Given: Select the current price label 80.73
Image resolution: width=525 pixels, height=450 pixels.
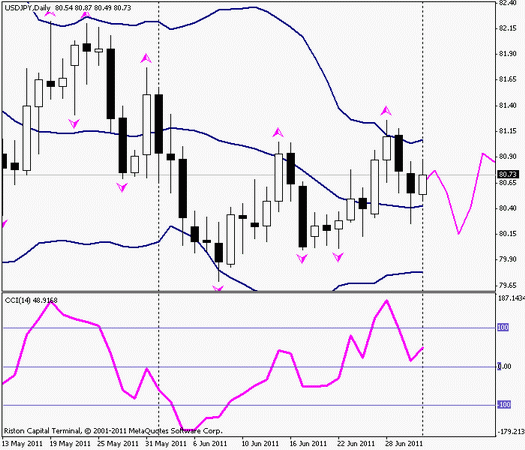Looking at the screenshot, I should tap(508, 174).
